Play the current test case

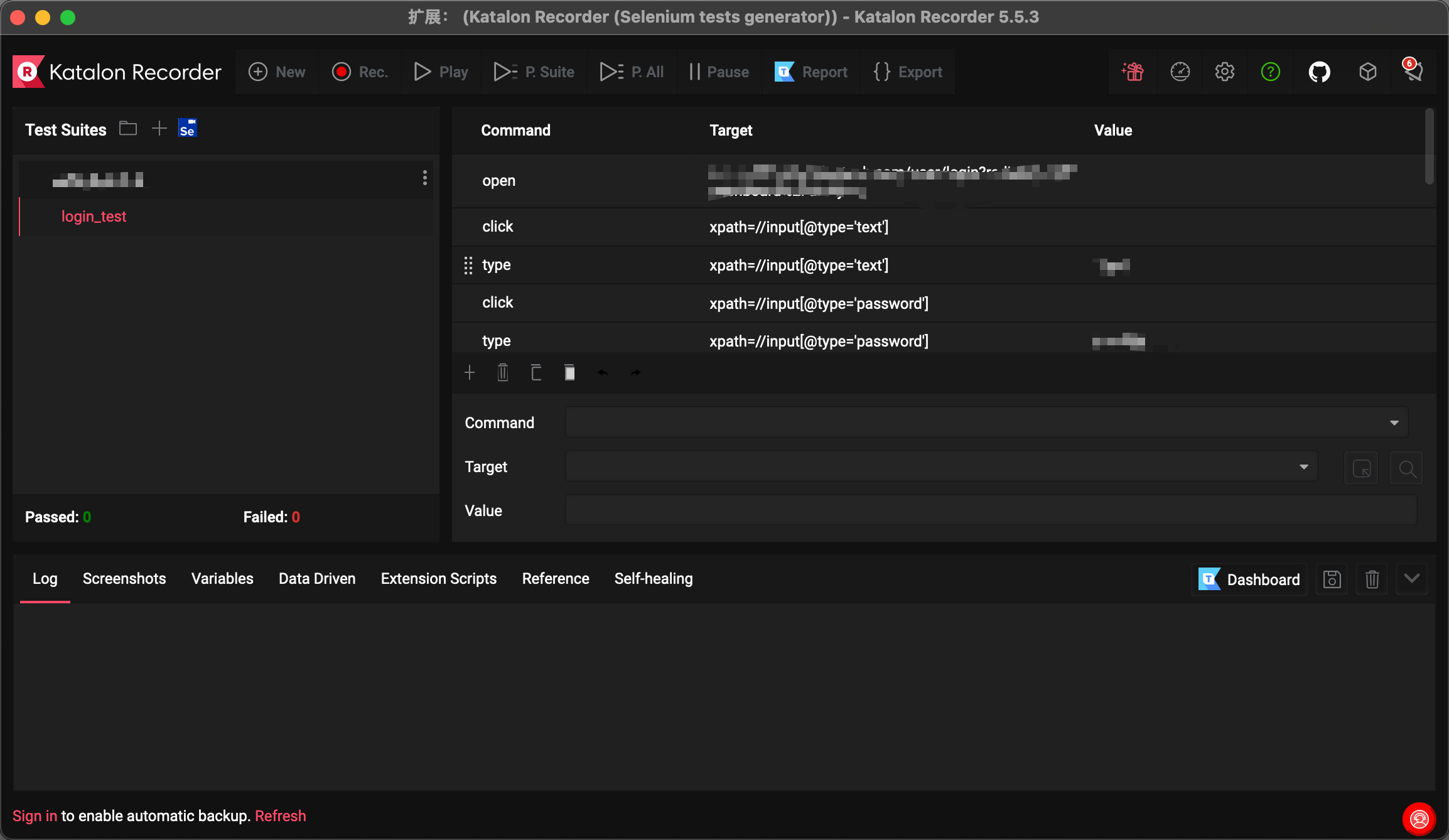(x=441, y=72)
